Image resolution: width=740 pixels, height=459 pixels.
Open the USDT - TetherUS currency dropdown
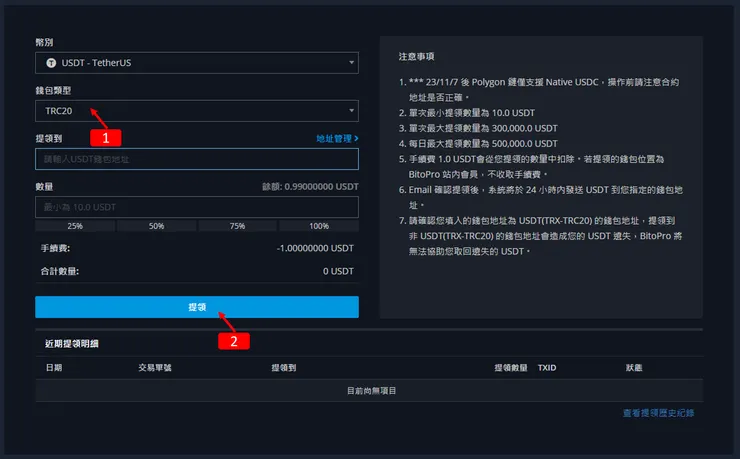(x=197, y=63)
